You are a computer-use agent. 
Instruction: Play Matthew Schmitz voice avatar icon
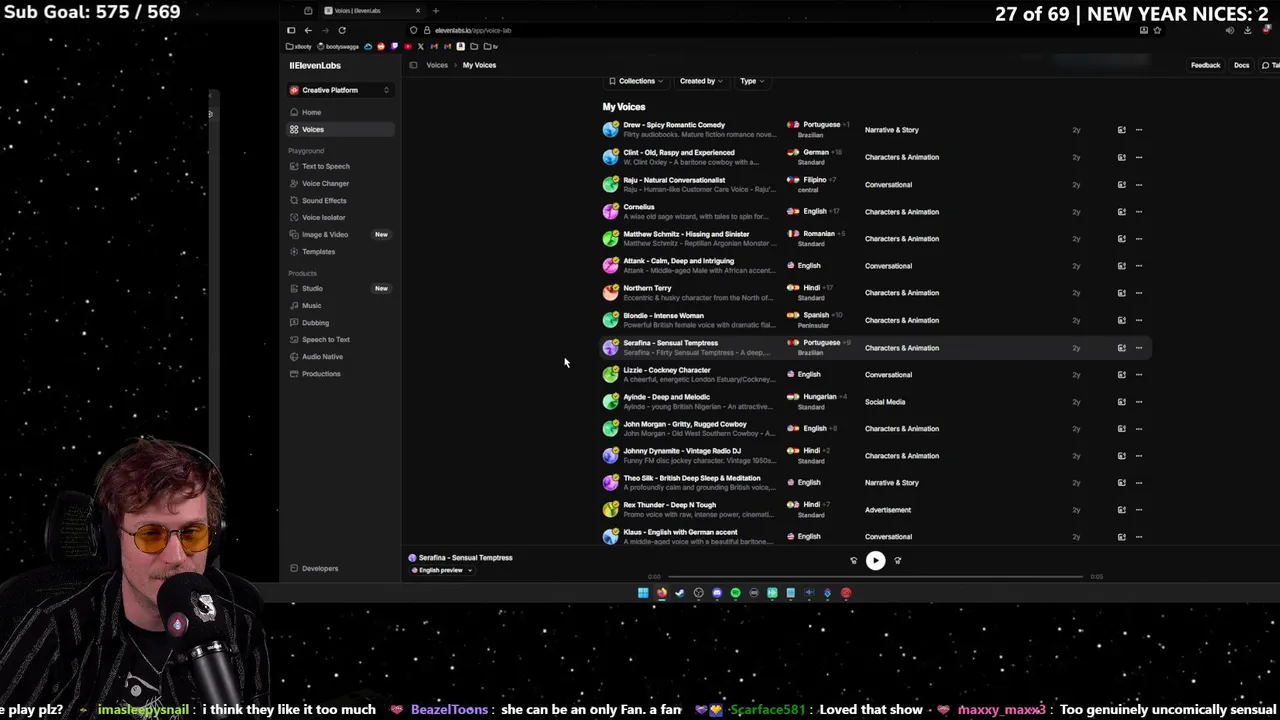click(610, 238)
